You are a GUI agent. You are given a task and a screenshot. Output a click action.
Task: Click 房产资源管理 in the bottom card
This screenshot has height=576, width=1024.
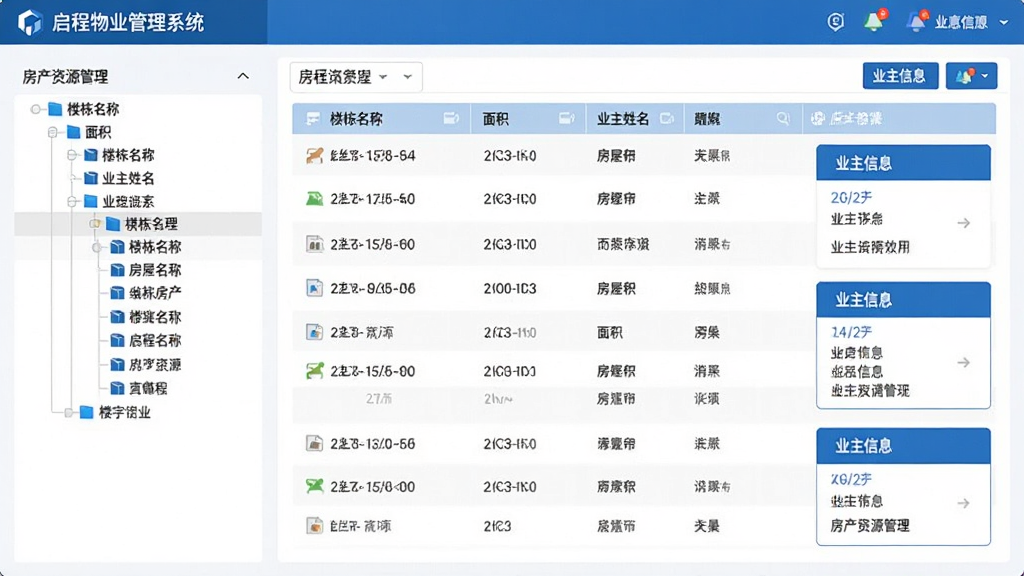click(x=870, y=526)
